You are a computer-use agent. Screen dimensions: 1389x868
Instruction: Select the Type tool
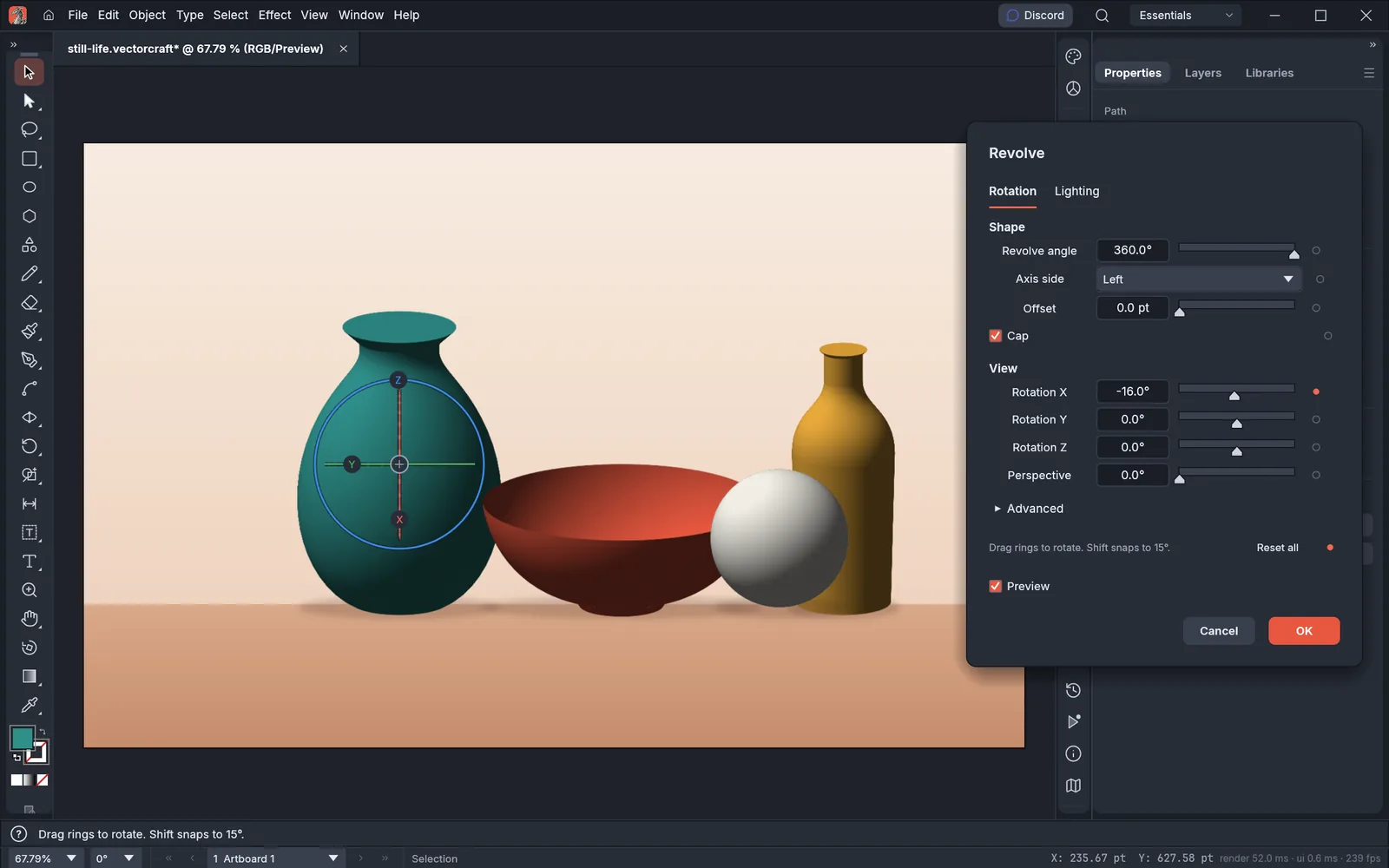(x=29, y=562)
